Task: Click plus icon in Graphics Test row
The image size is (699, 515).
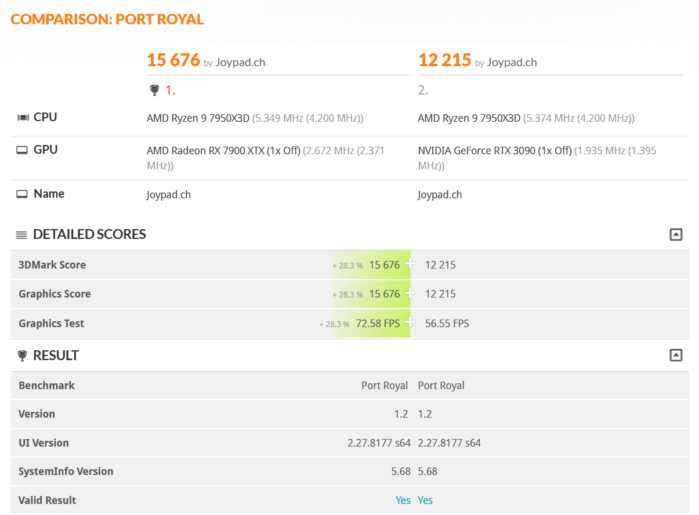Action: 410,322
